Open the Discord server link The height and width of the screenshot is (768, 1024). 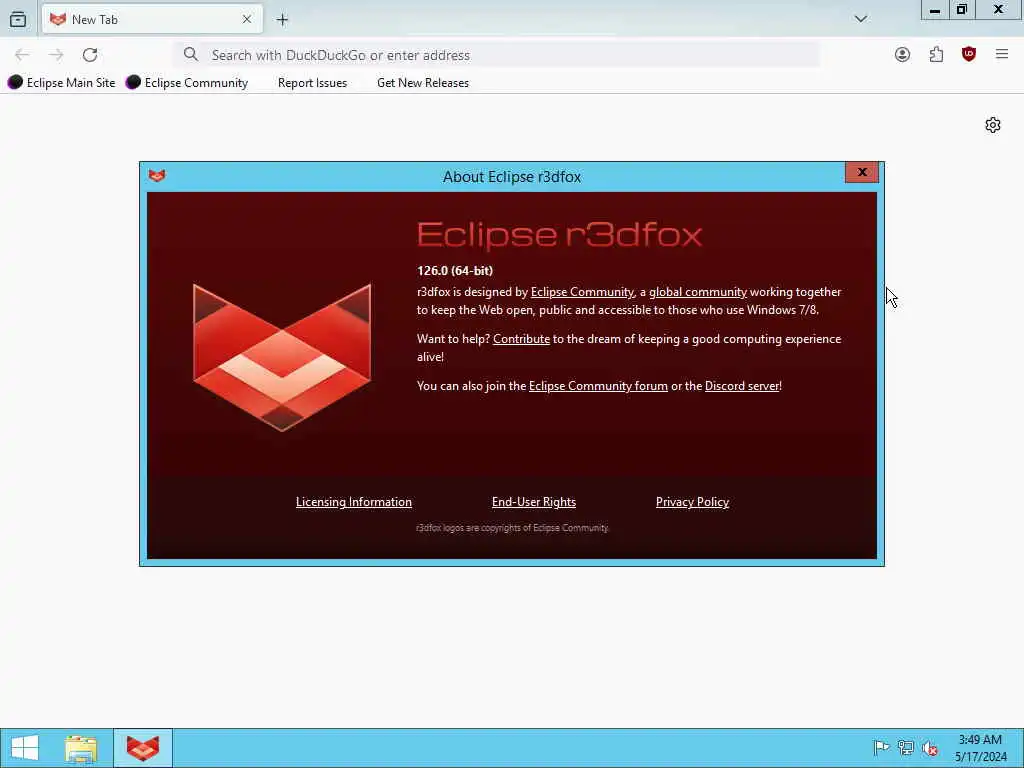[x=742, y=386]
